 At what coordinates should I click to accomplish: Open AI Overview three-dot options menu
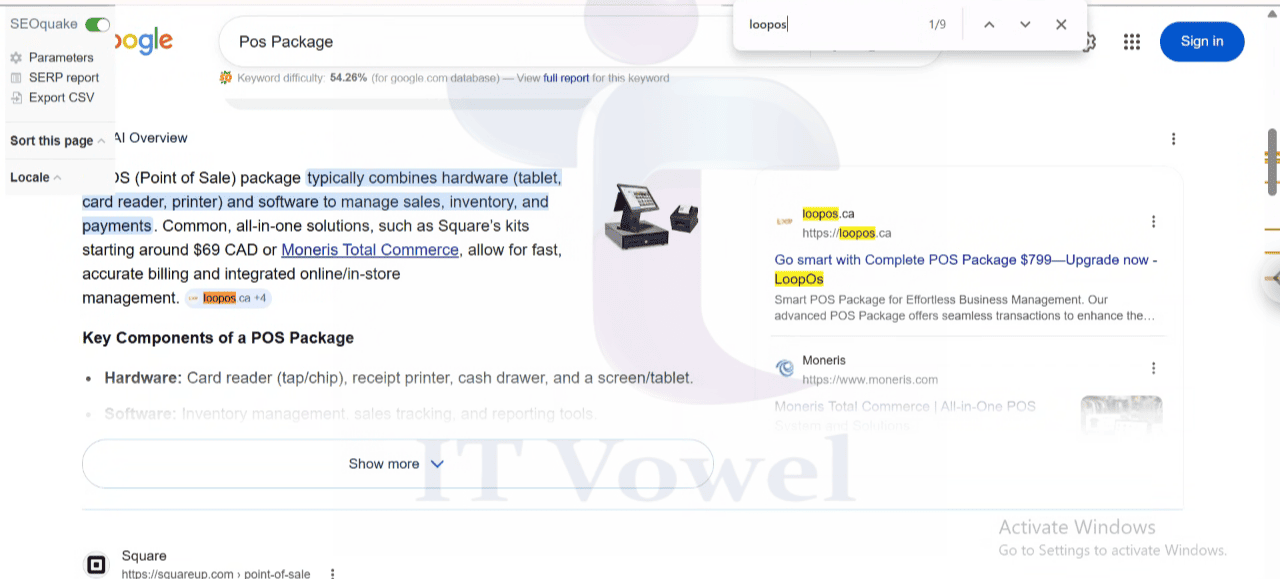(1173, 139)
